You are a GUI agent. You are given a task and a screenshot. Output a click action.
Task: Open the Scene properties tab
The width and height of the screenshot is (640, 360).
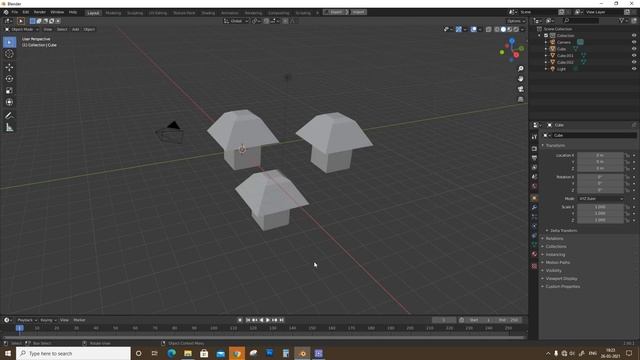534,177
